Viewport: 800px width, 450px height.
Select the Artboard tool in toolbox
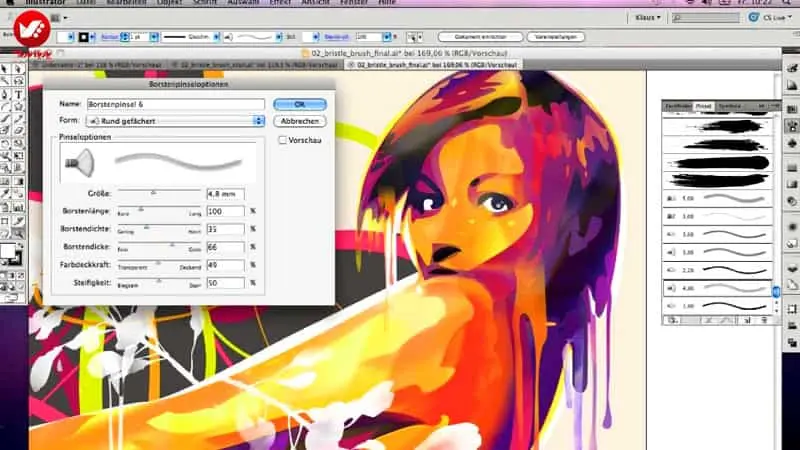(5, 221)
